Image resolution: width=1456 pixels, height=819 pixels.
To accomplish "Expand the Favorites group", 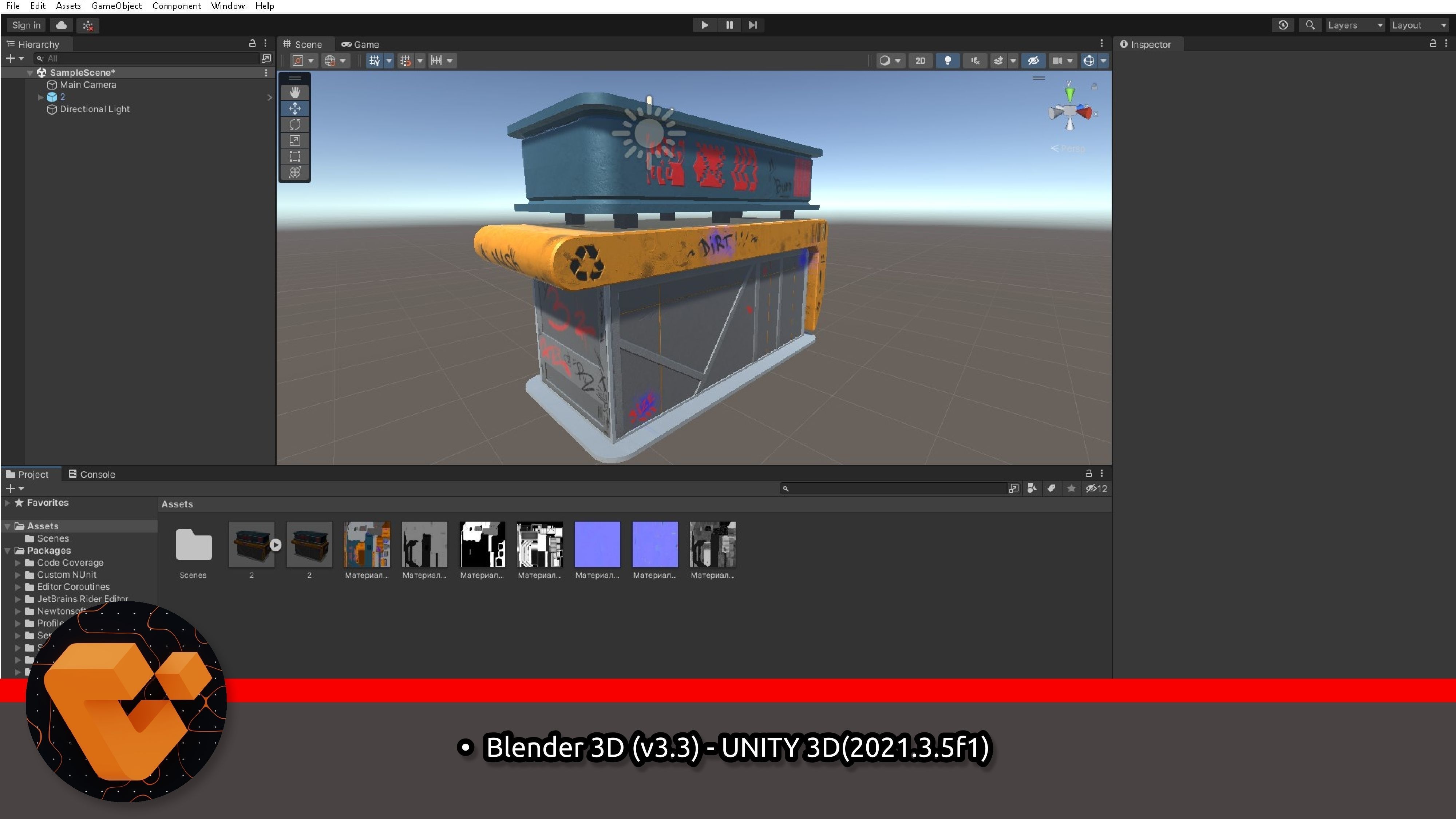I will [x=7, y=502].
